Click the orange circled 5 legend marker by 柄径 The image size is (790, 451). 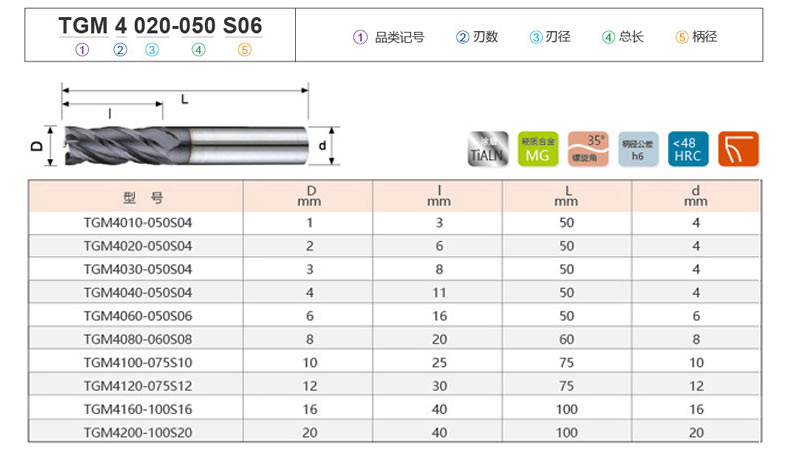681,37
